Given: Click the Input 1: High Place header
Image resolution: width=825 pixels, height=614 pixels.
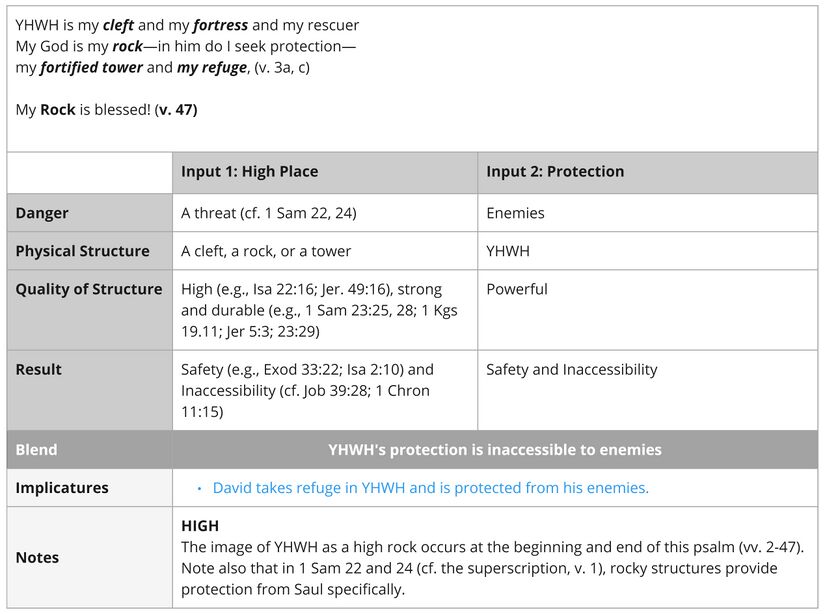Looking at the screenshot, I should (249, 172).
